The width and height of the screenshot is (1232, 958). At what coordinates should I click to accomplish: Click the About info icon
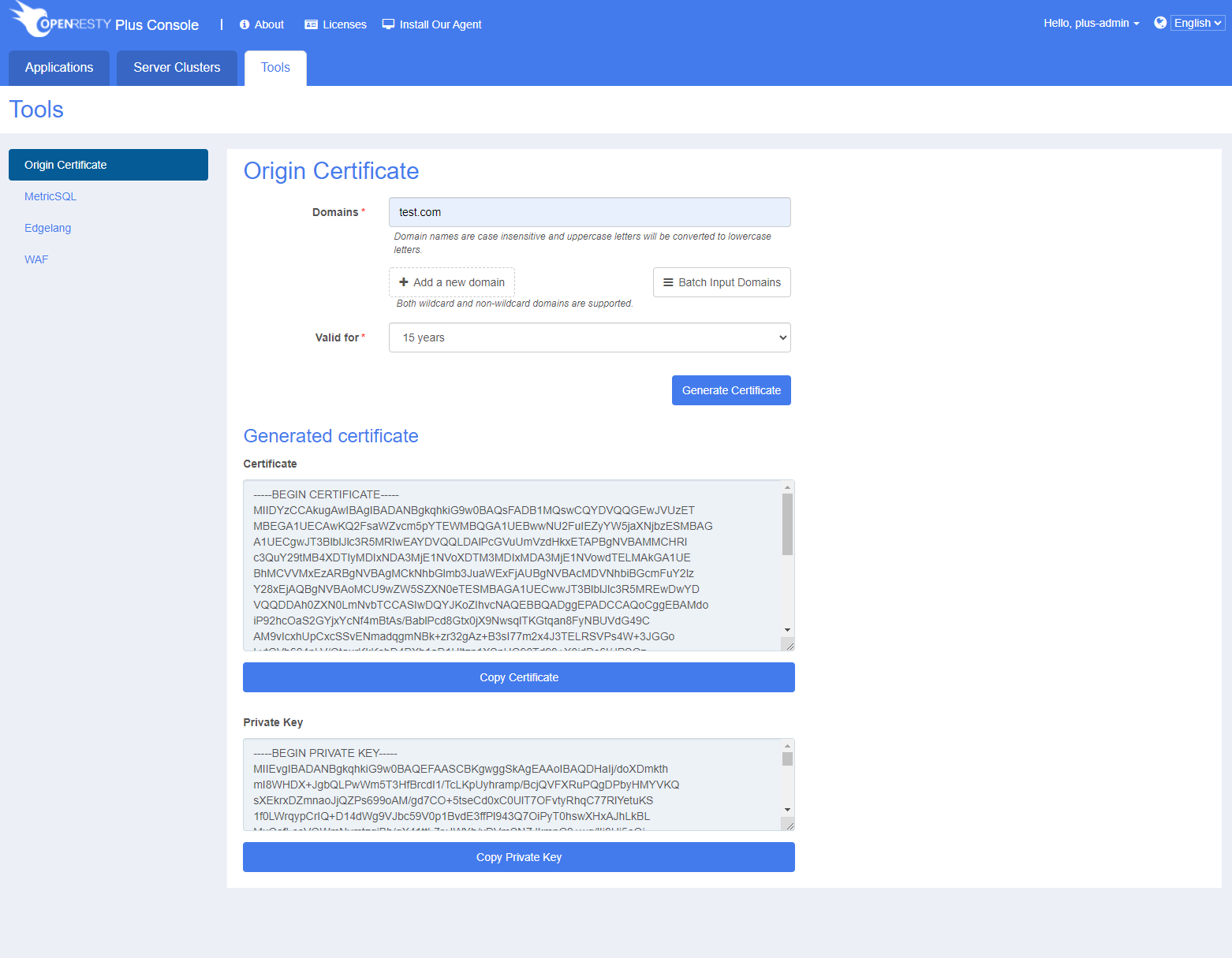click(245, 24)
